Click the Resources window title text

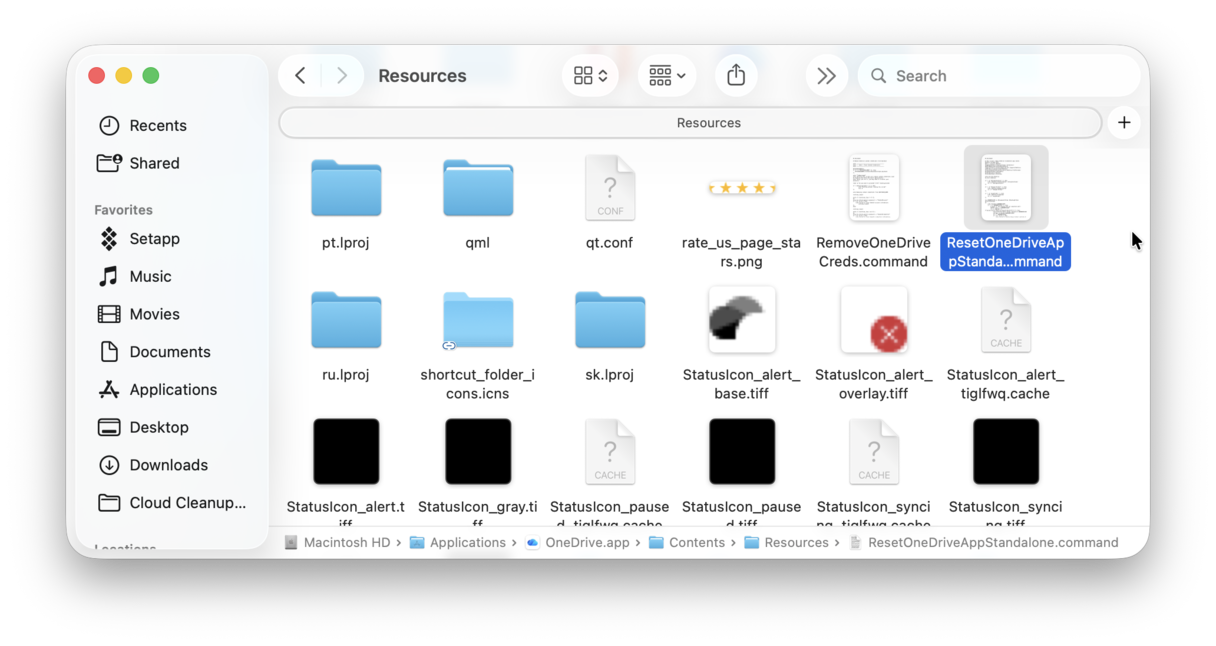point(422,76)
